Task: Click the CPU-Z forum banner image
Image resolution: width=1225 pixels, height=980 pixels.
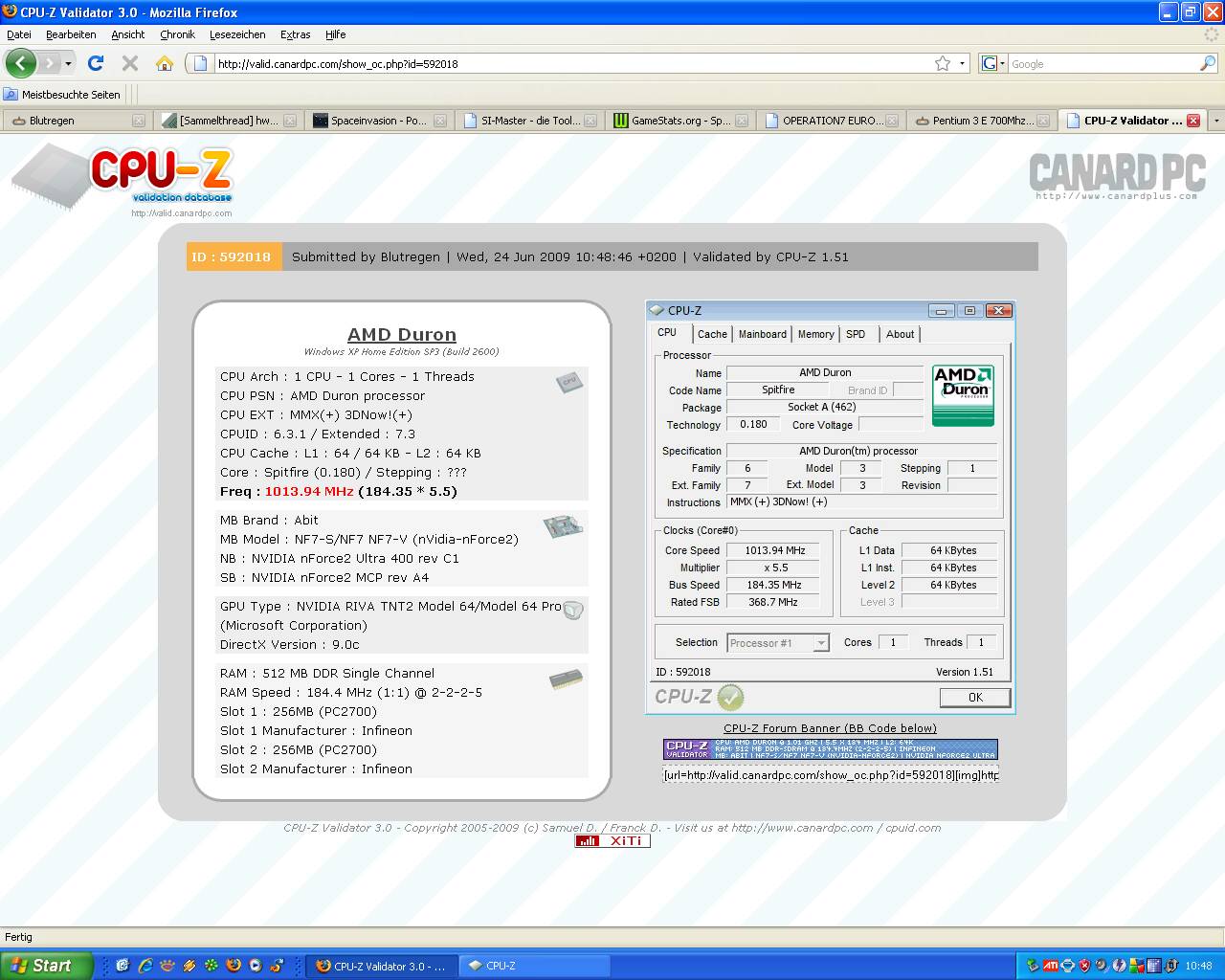Action: coord(831,749)
